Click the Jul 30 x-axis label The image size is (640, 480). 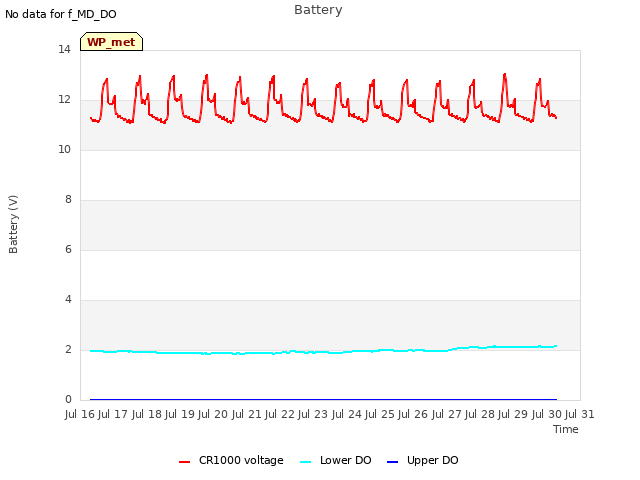point(546,414)
